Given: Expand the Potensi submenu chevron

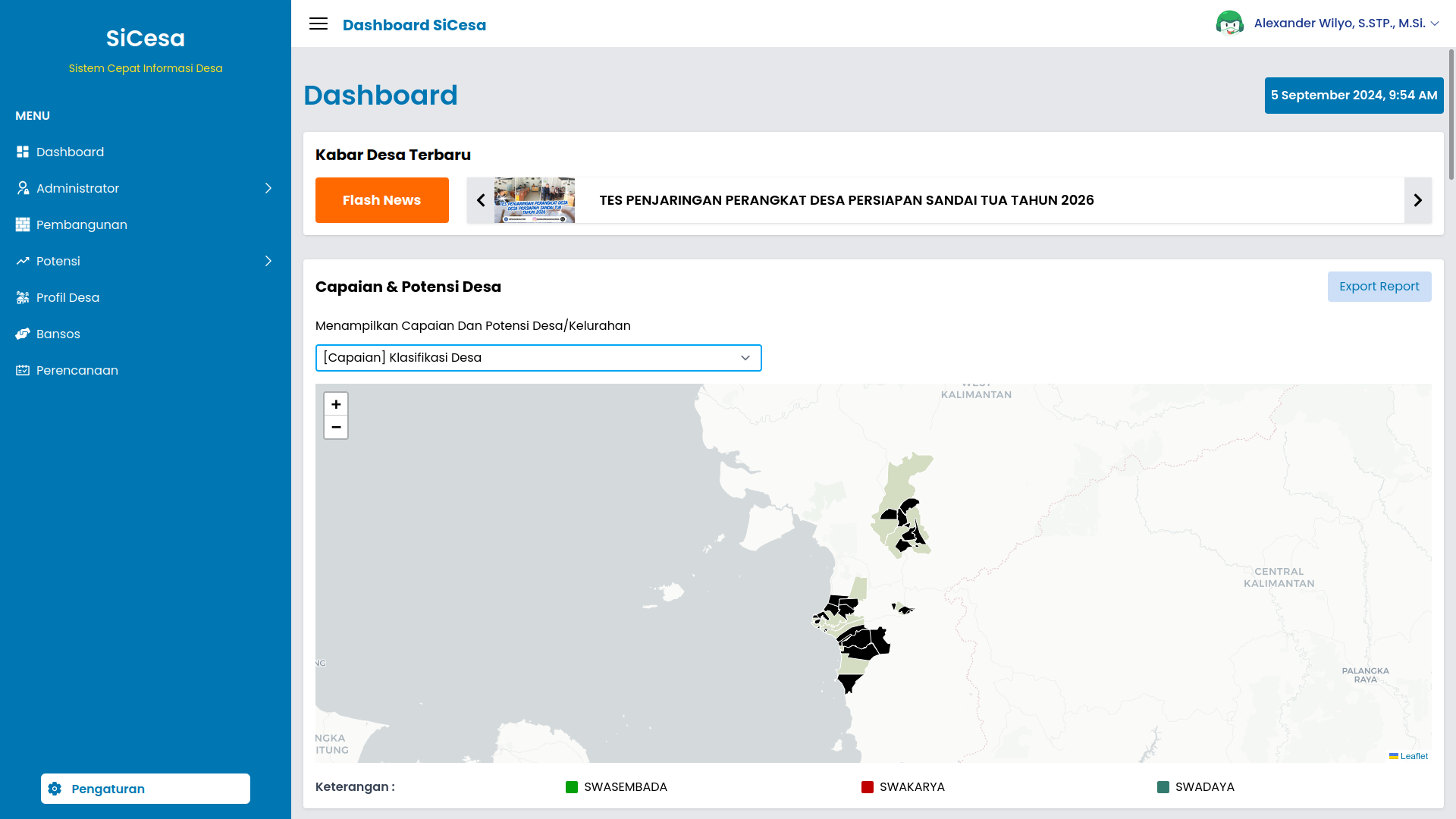Looking at the screenshot, I should (x=268, y=261).
